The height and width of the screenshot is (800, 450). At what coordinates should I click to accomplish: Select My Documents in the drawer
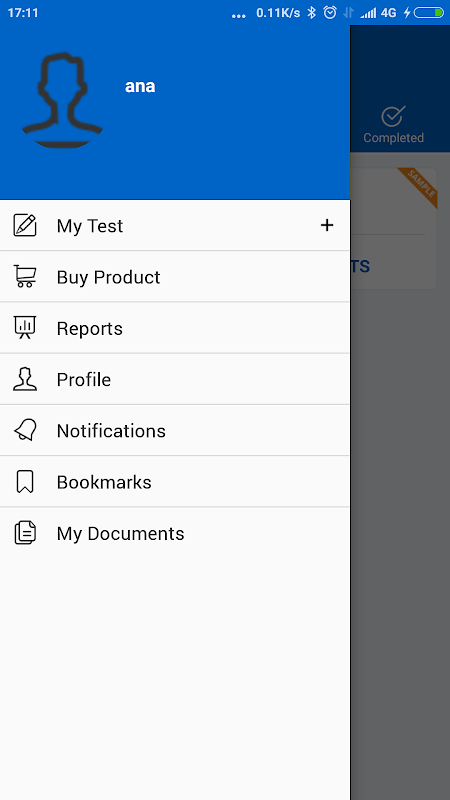tap(174, 533)
